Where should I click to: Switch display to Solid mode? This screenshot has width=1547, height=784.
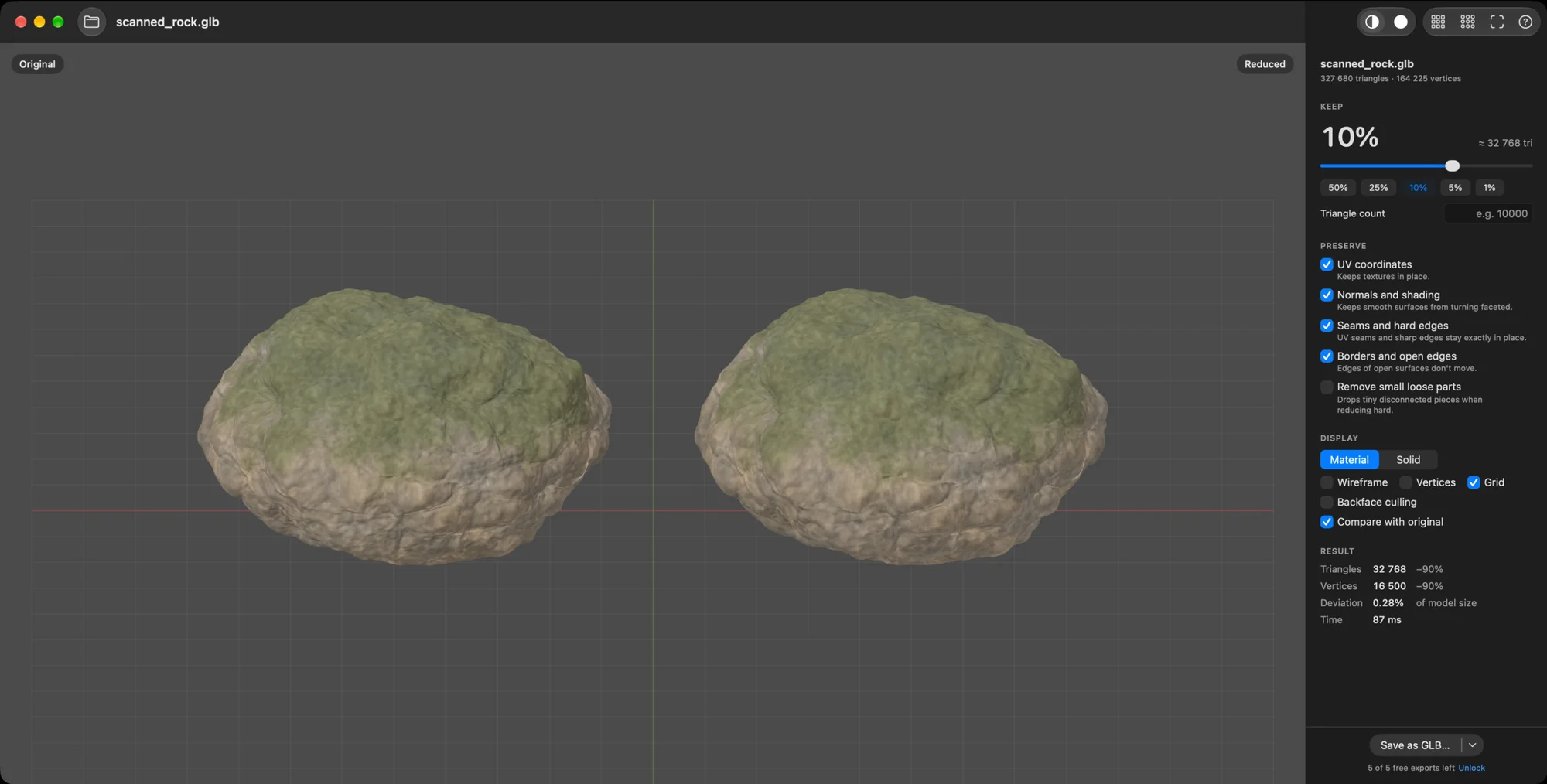(1408, 460)
